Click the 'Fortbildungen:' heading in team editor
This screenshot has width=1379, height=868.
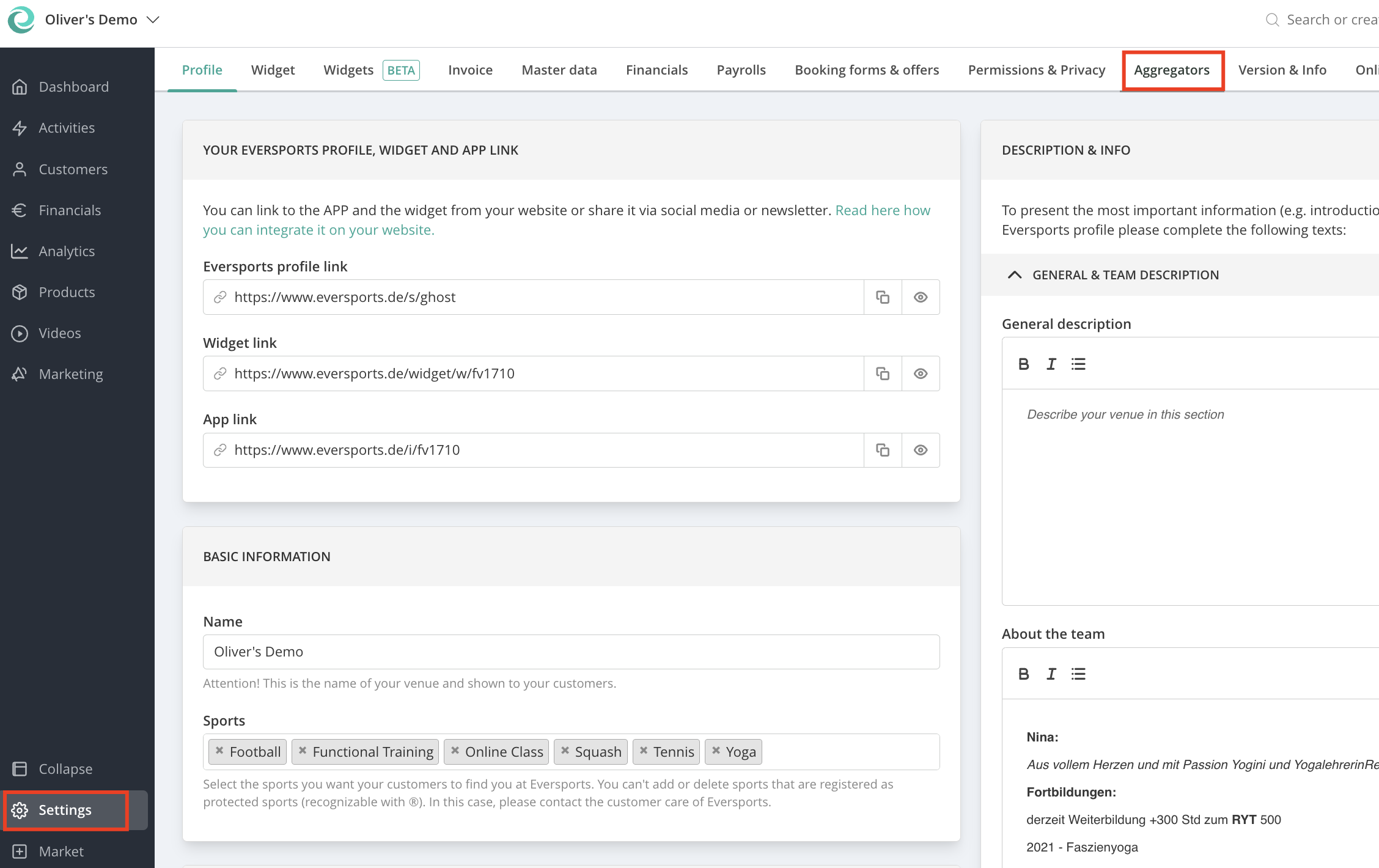1071,792
